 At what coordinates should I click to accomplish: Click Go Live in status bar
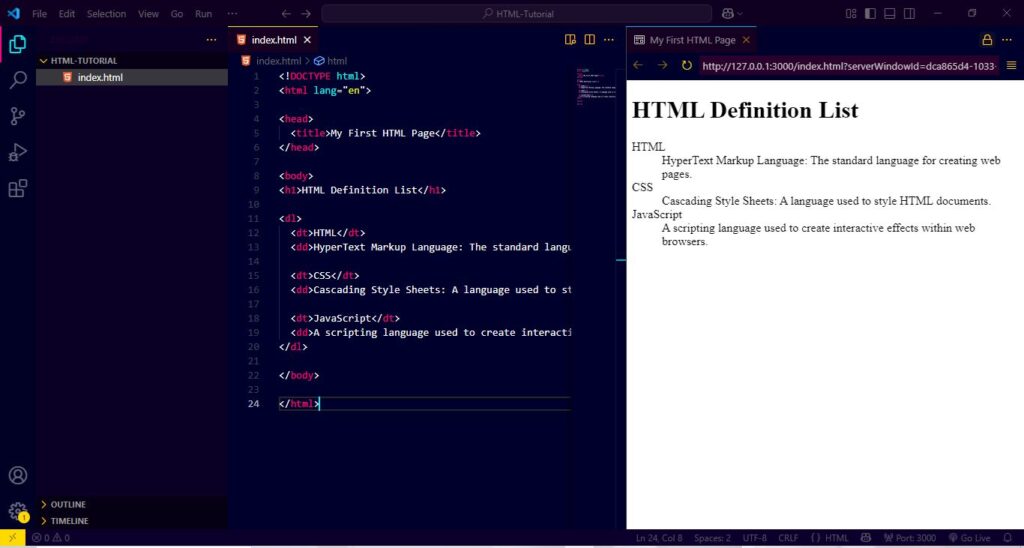tap(969, 538)
